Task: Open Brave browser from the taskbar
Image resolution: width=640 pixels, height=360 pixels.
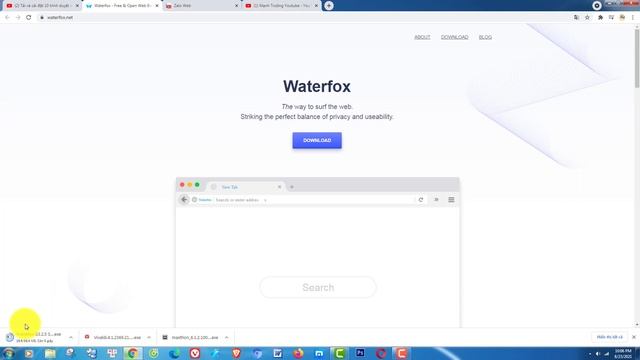Action: click(x=236, y=353)
